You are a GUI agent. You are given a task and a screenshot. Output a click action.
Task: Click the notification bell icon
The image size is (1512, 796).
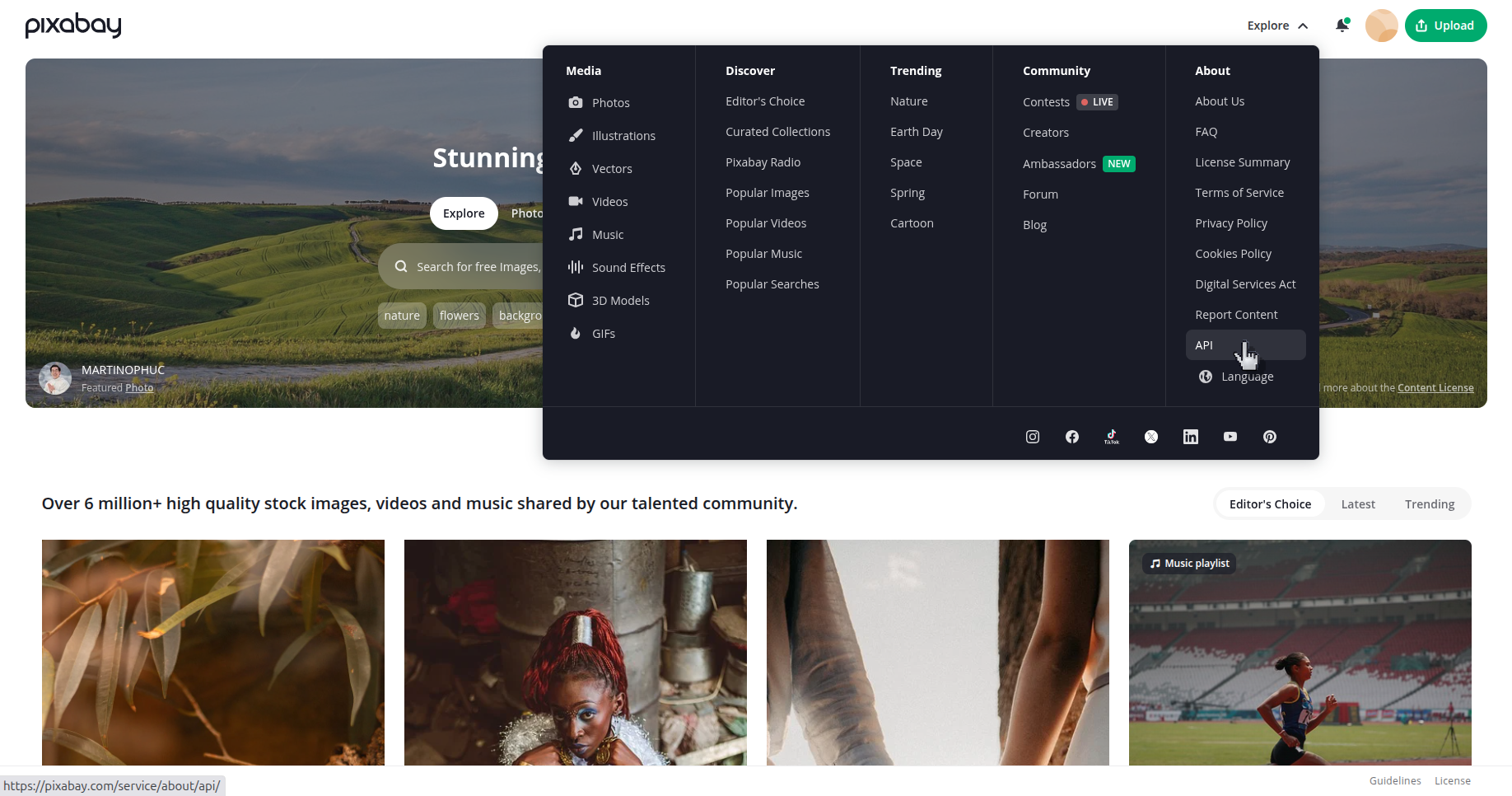[1342, 26]
